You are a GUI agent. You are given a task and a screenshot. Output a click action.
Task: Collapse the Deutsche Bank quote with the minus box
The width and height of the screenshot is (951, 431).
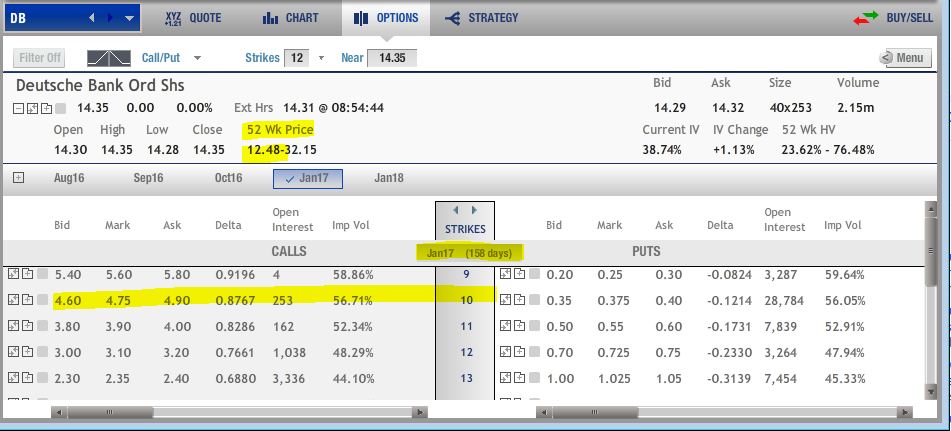click(18, 109)
